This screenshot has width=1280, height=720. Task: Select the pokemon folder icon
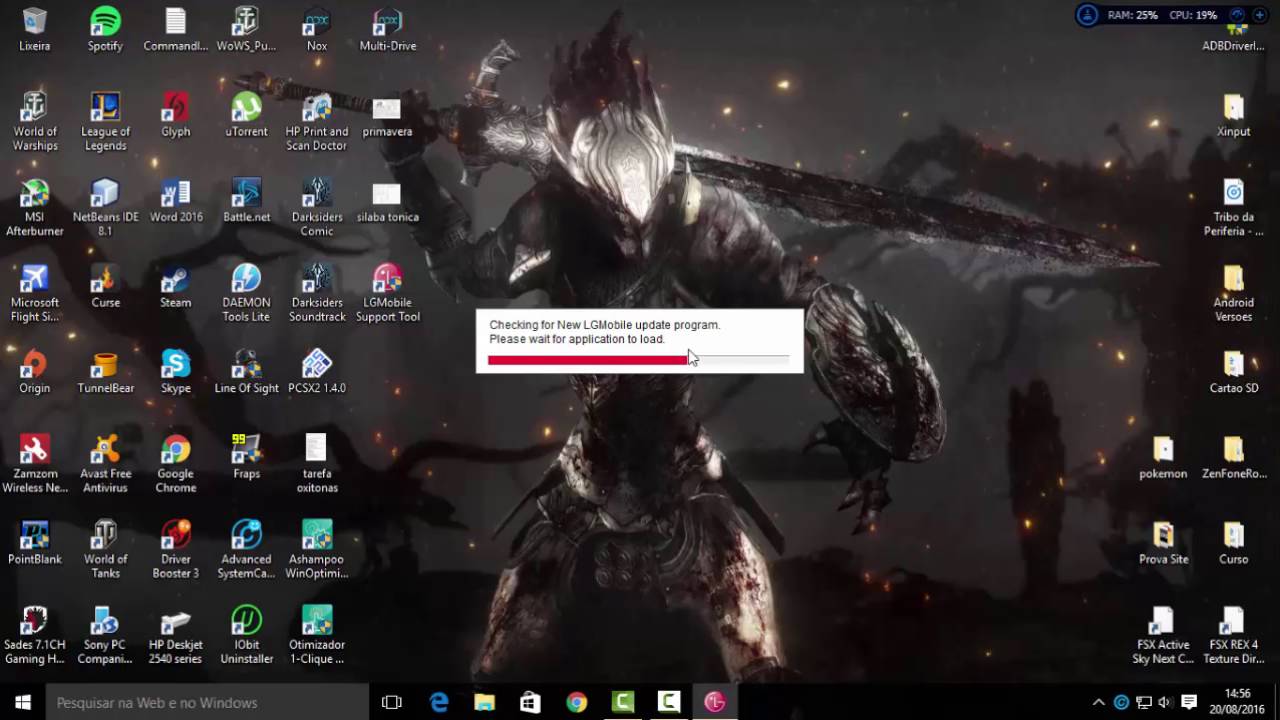pos(1163,457)
